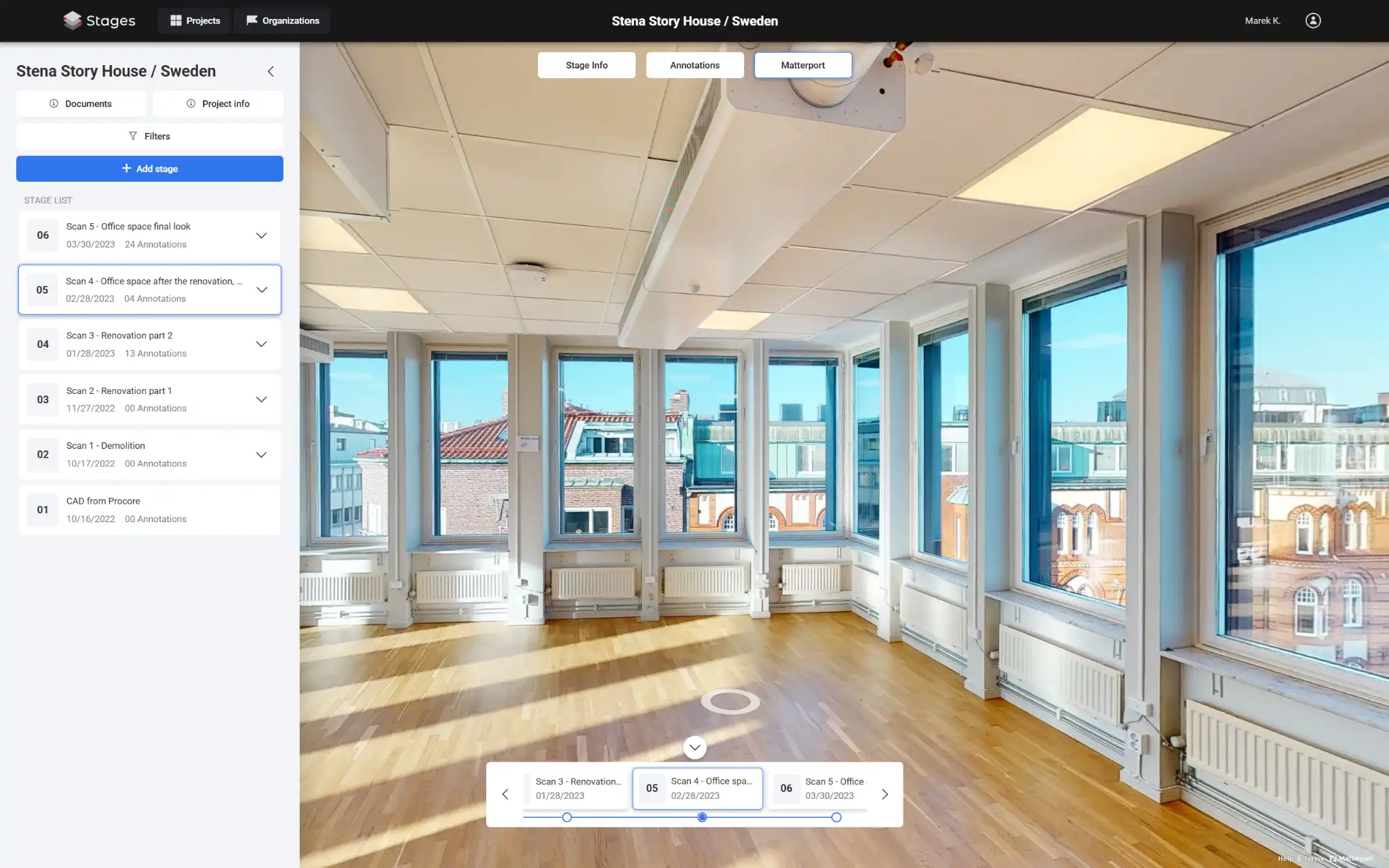Image resolution: width=1389 pixels, height=868 pixels.
Task: Select the Scan 3 - Renovation timeline card
Action: point(576,789)
